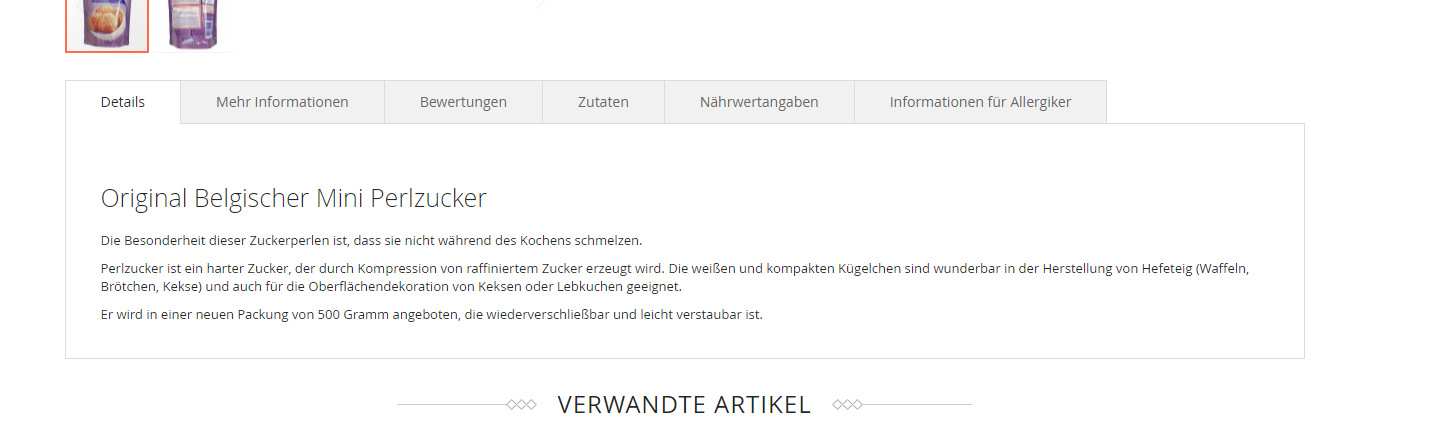
Task: Open Informationen für Allergiker tab
Action: point(980,102)
